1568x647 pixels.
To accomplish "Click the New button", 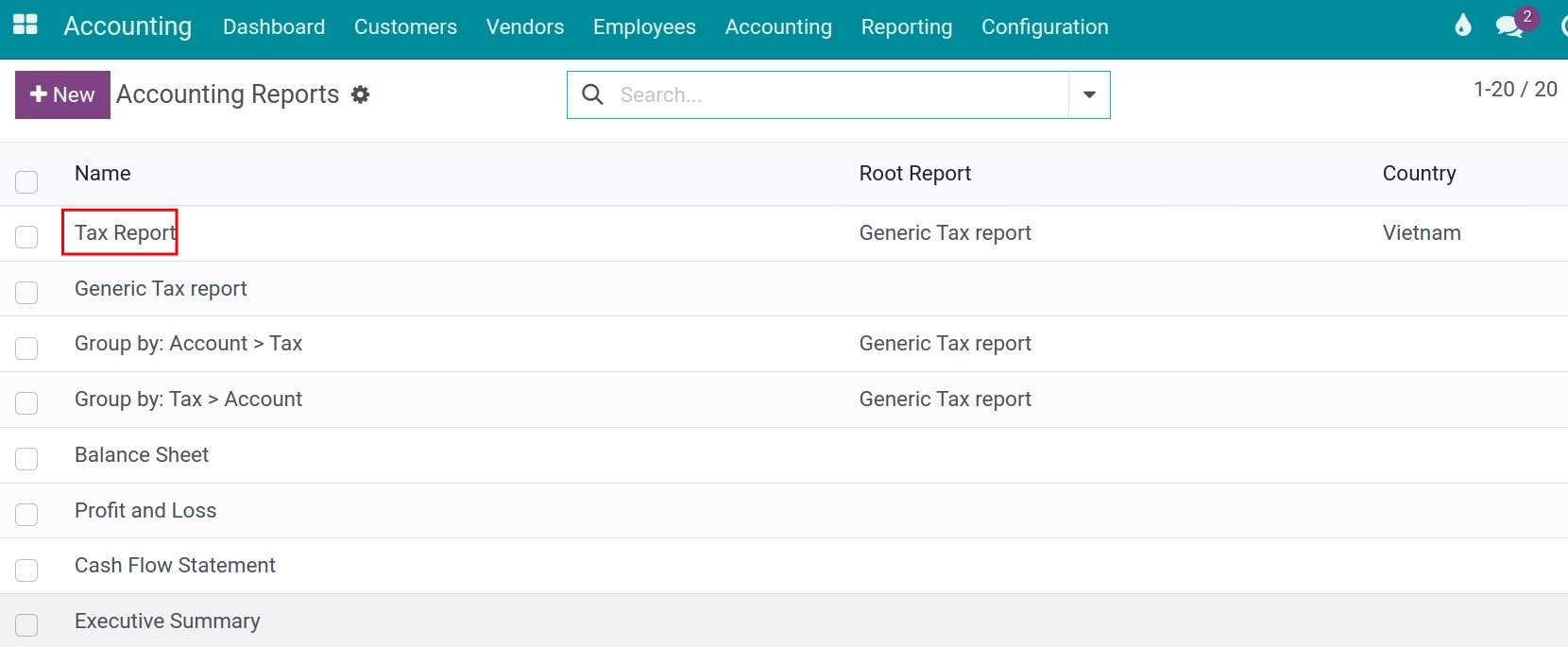I will click(x=62, y=94).
